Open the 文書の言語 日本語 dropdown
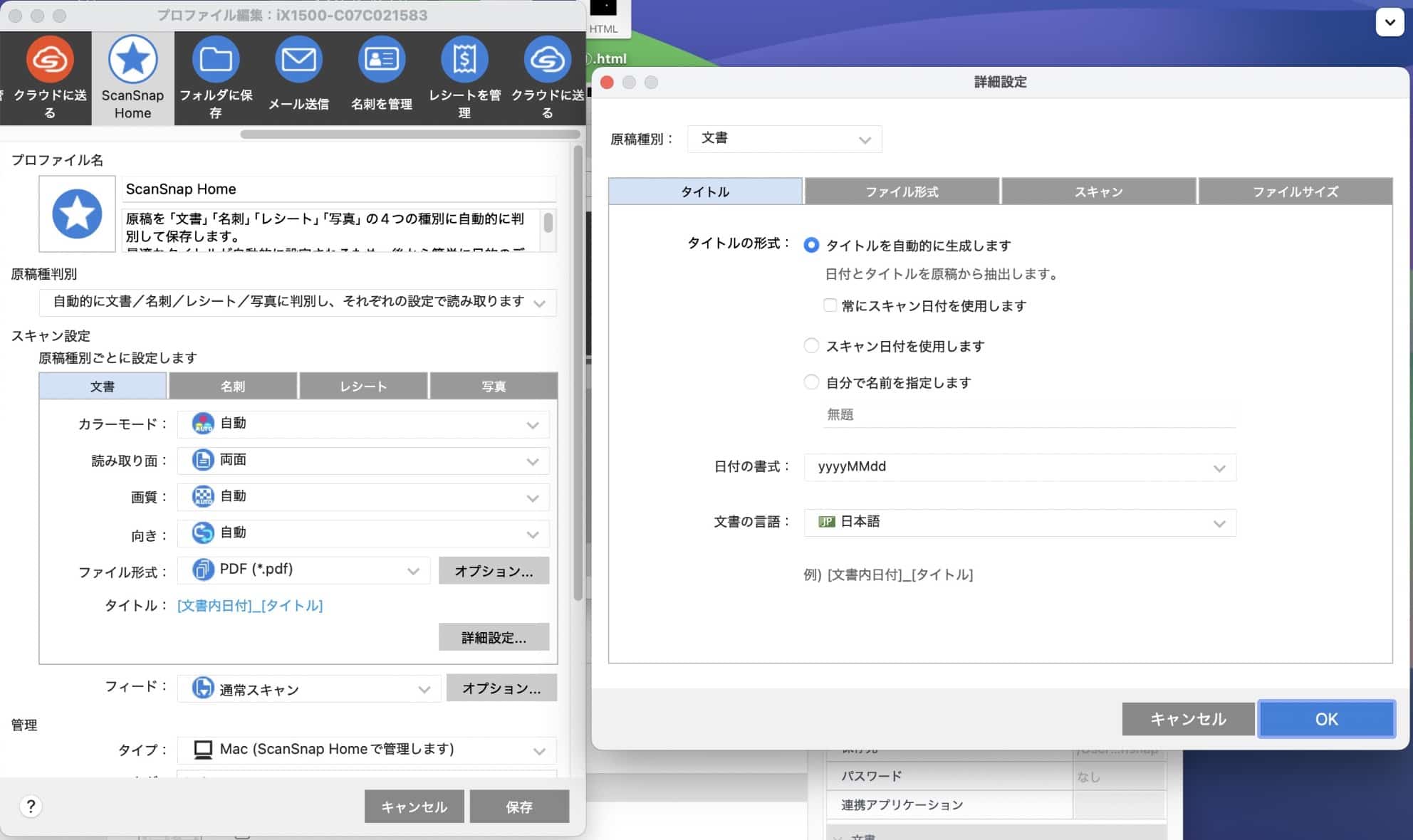Image resolution: width=1413 pixels, height=840 pixels. pyautogui.click(x=1020, y=523)
